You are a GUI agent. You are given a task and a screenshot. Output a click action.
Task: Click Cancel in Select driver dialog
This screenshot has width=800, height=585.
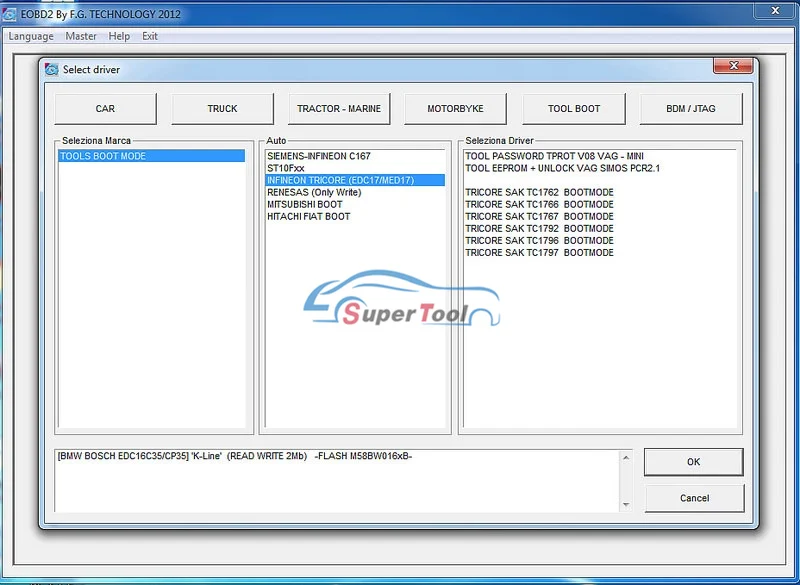click(694, 498)
